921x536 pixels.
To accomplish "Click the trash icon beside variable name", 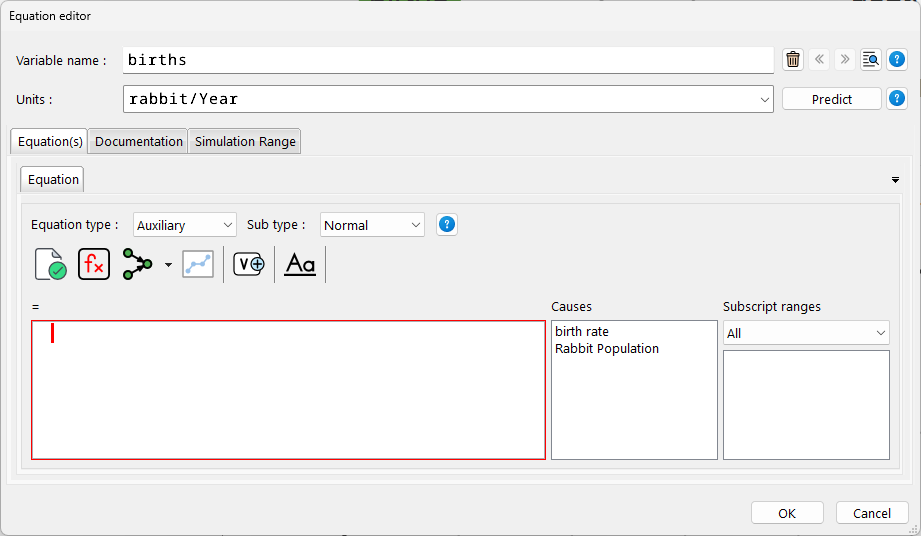I will tap(793, 60).
